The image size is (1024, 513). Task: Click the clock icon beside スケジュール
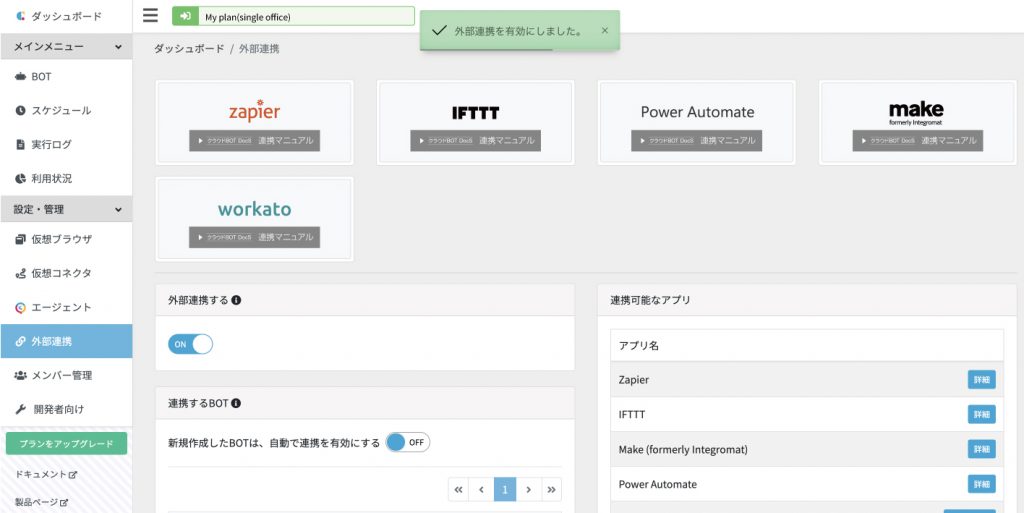(20, 111)
